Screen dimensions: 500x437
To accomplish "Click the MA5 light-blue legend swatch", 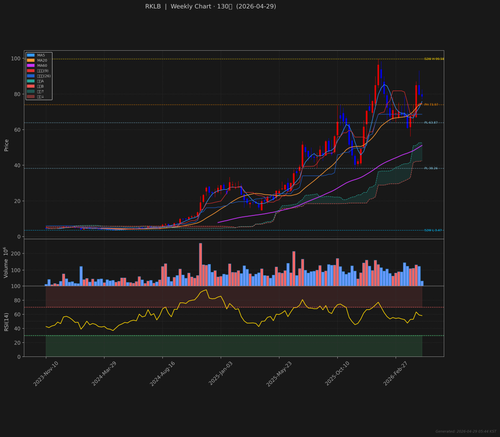I will click(x=31, y=55).
